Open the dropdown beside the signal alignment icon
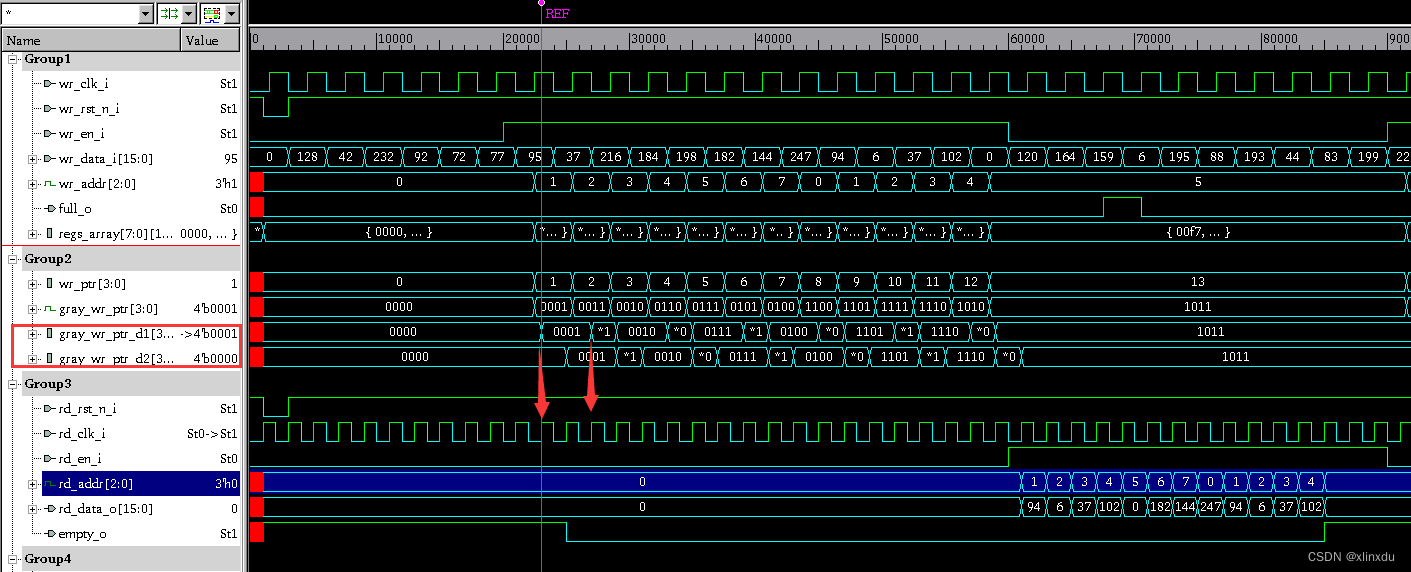Image resolution: width=1411 pixels, height=572 pixels. [189, 13]
